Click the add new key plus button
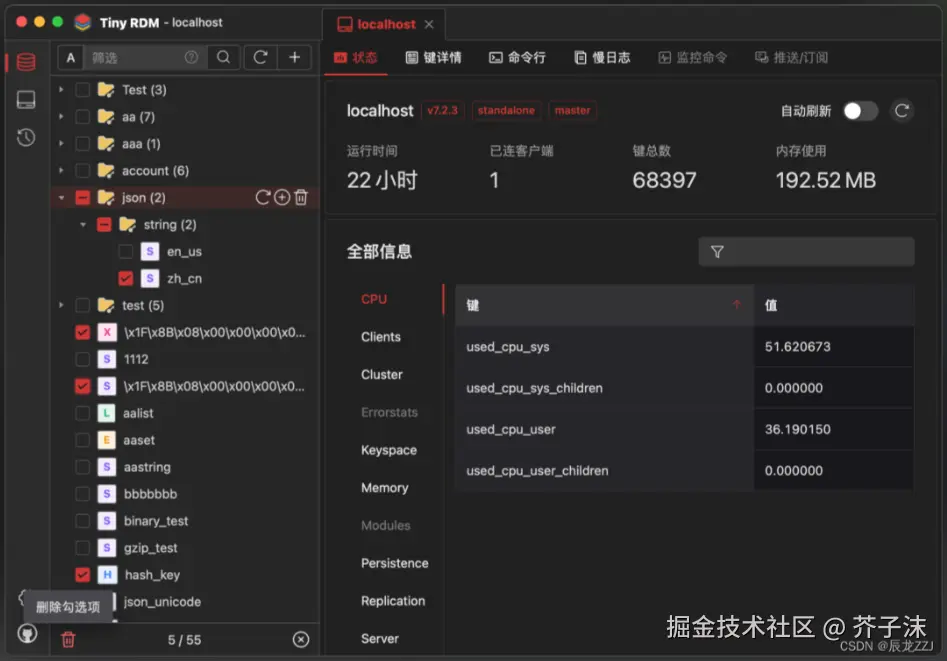Screen dimensions: 947x661 pos(294,58)
